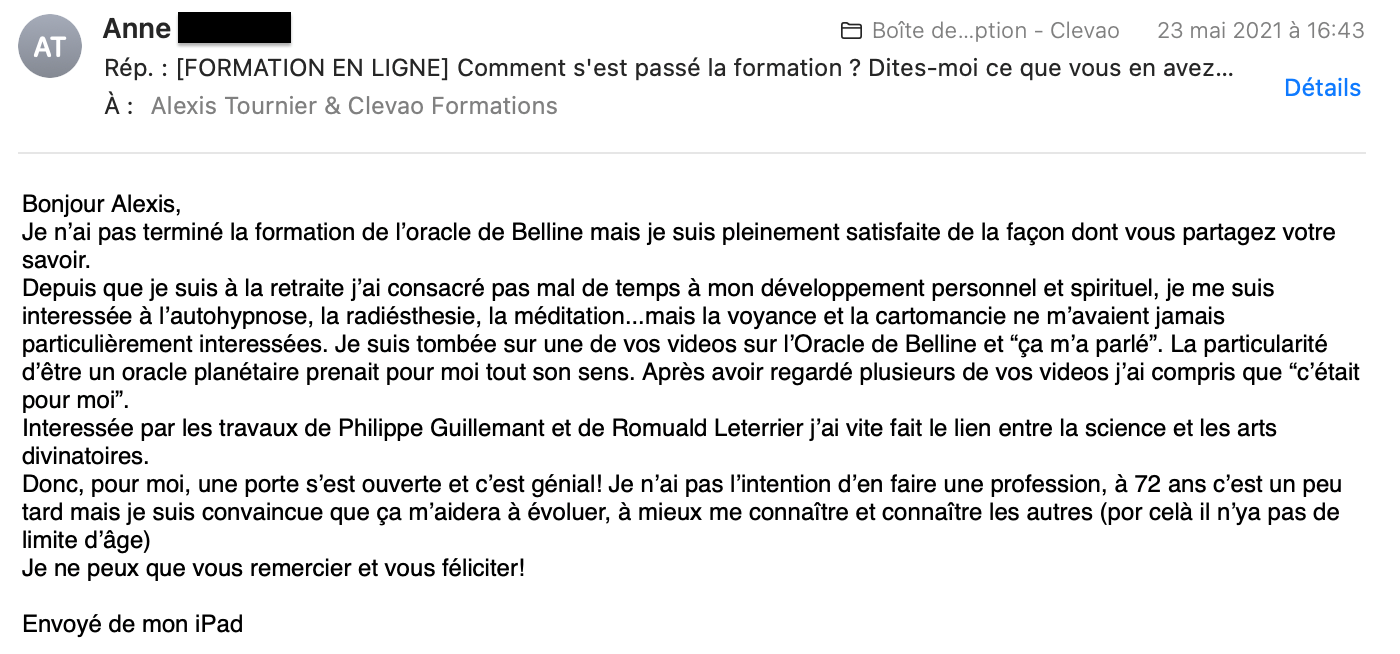Viewport: 1400px width, 654px height.
Task: Click the text 72 ans in the message
Action: pos(1168,485)
